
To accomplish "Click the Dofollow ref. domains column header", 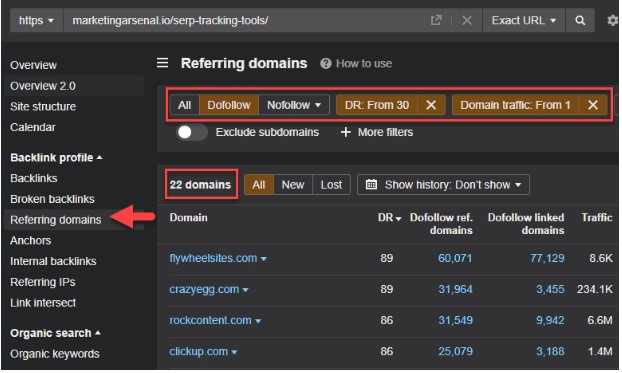I will pyautogui.click(x=441, y=224).
